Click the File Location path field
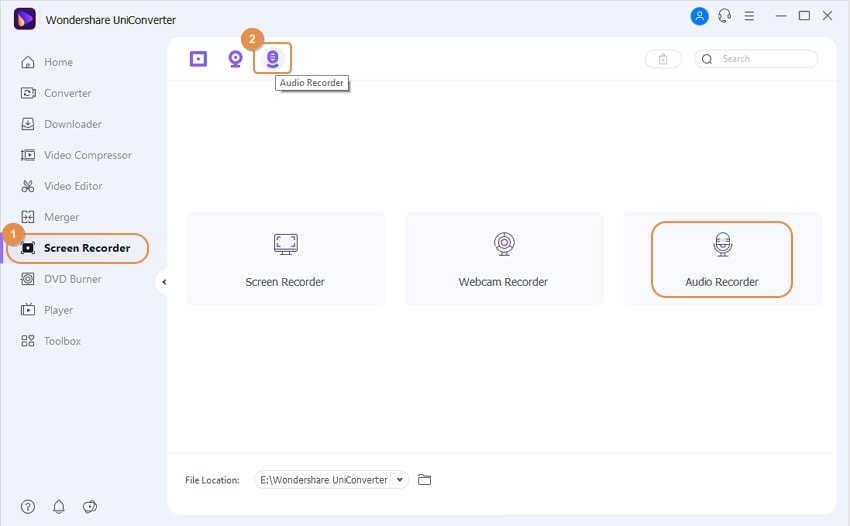Viewport: 850px width, 526px height. click(x=323, y=480)
